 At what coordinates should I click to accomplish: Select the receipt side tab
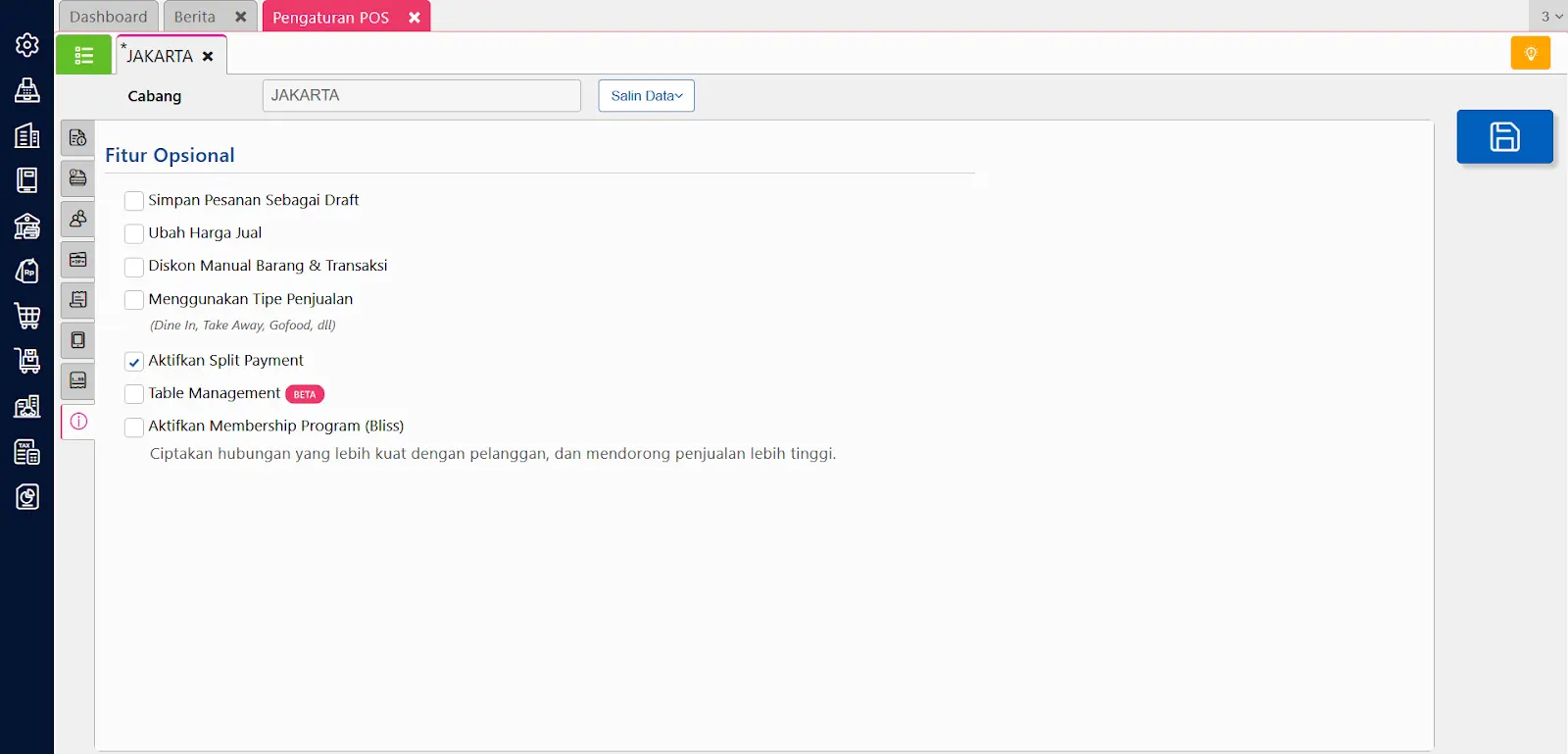(x=78, y=300)
